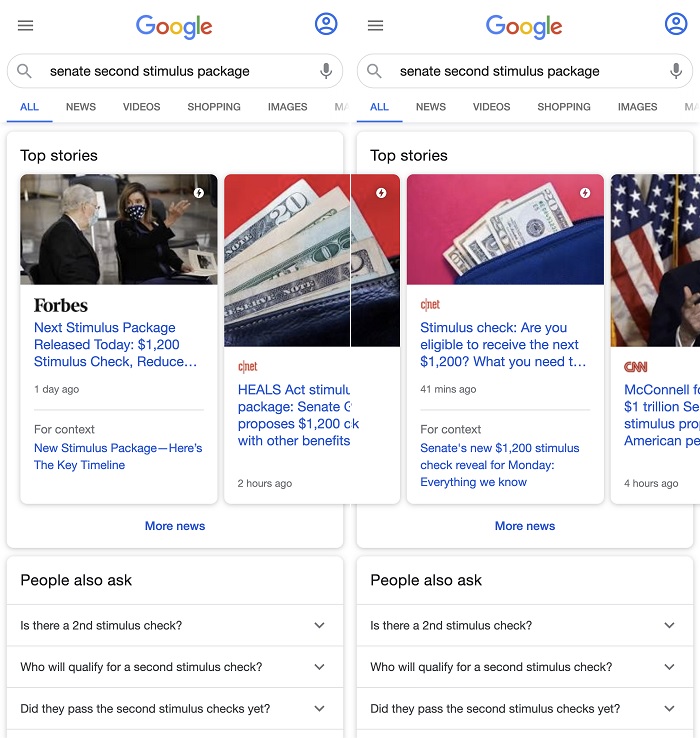Click Forbes story thumbnail image

click(118, 229)
